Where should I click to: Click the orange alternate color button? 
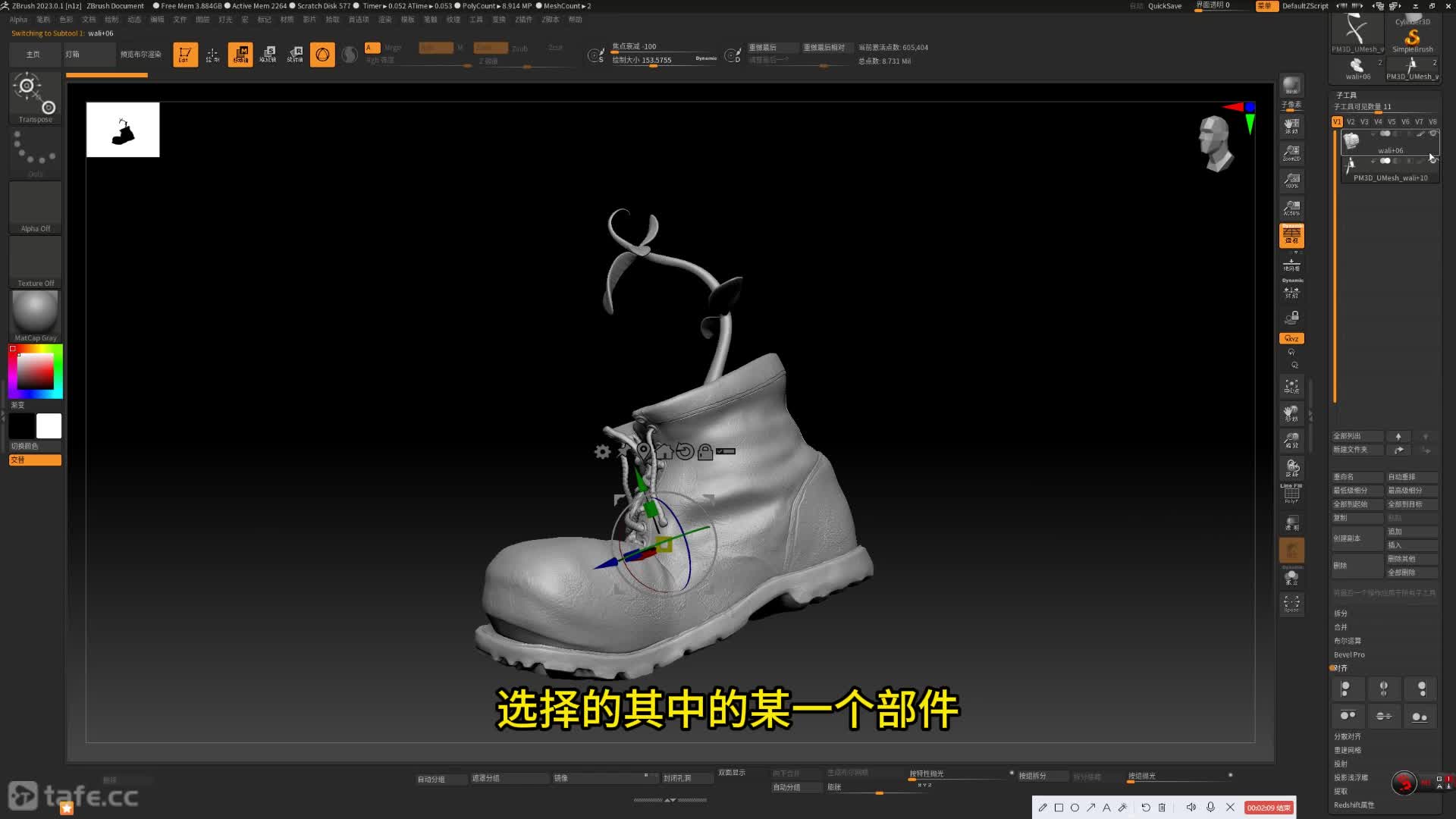click(36, 460)
